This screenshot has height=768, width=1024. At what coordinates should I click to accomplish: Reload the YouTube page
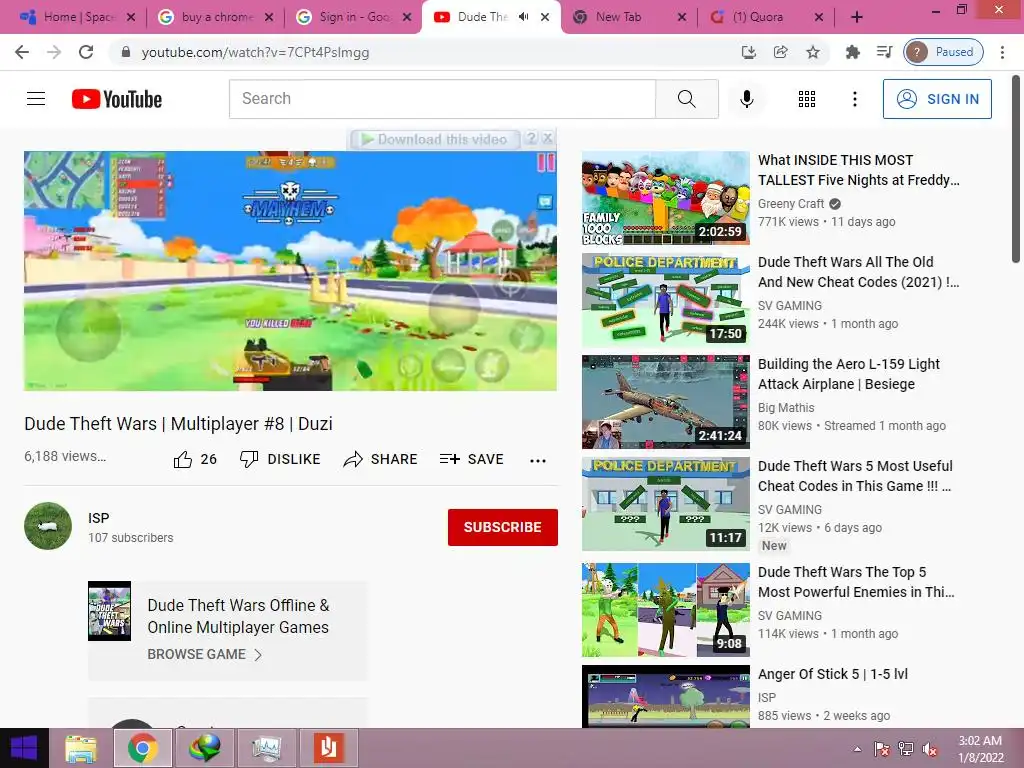coord(86,52)
